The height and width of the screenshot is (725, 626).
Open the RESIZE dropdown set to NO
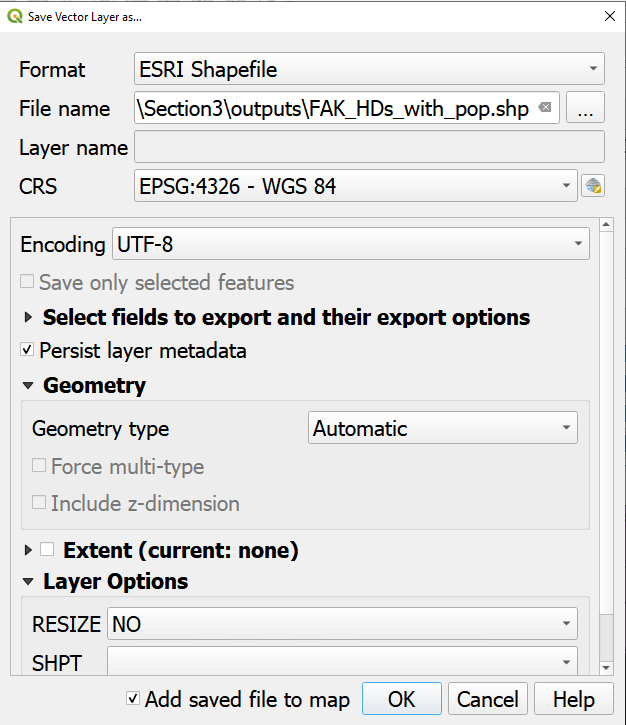[x=342, y=624]
